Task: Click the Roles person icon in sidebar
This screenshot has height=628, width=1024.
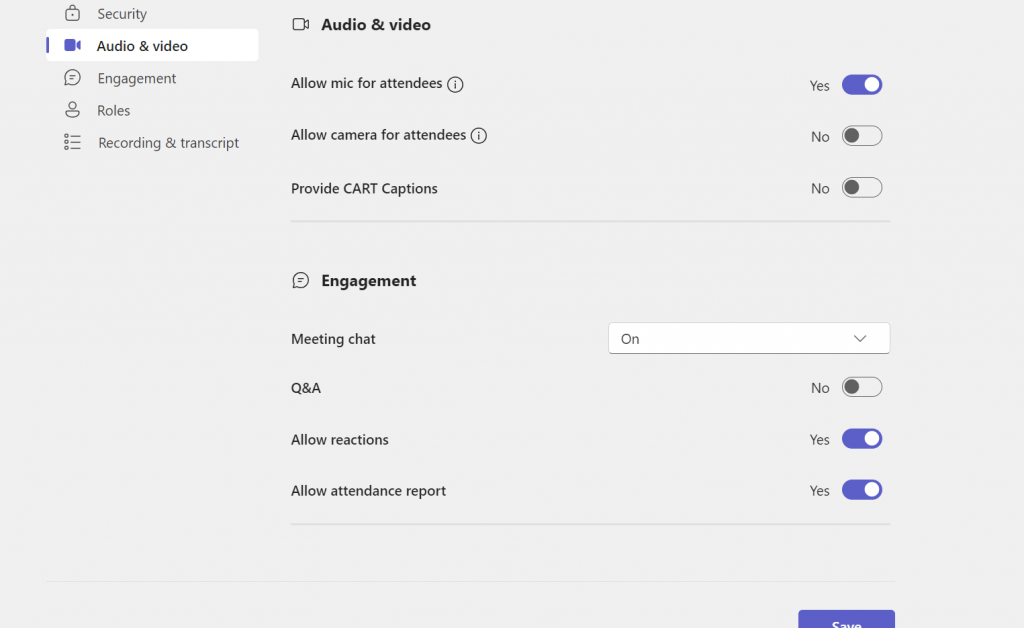Action: point(72,110)
